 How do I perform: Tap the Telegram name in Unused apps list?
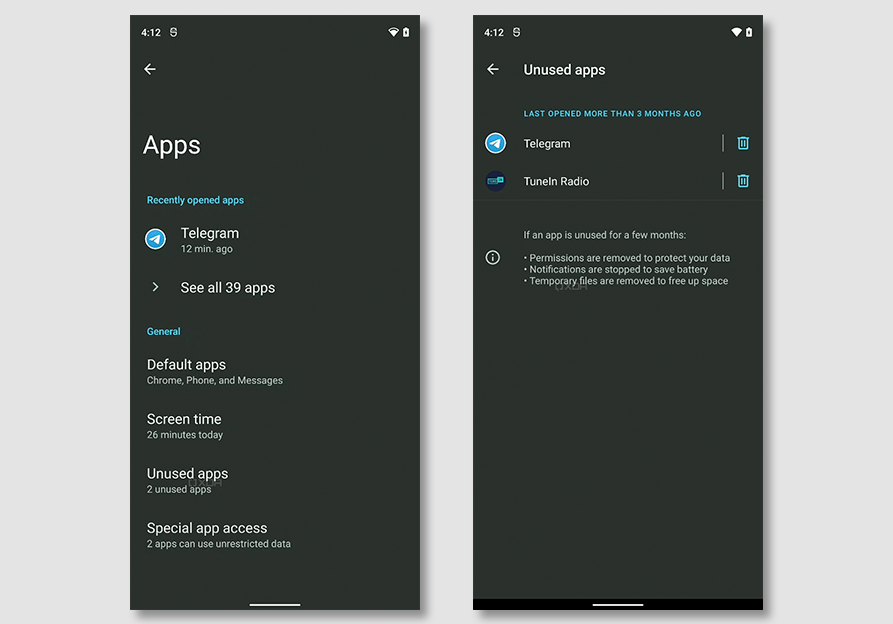point(547,143)
